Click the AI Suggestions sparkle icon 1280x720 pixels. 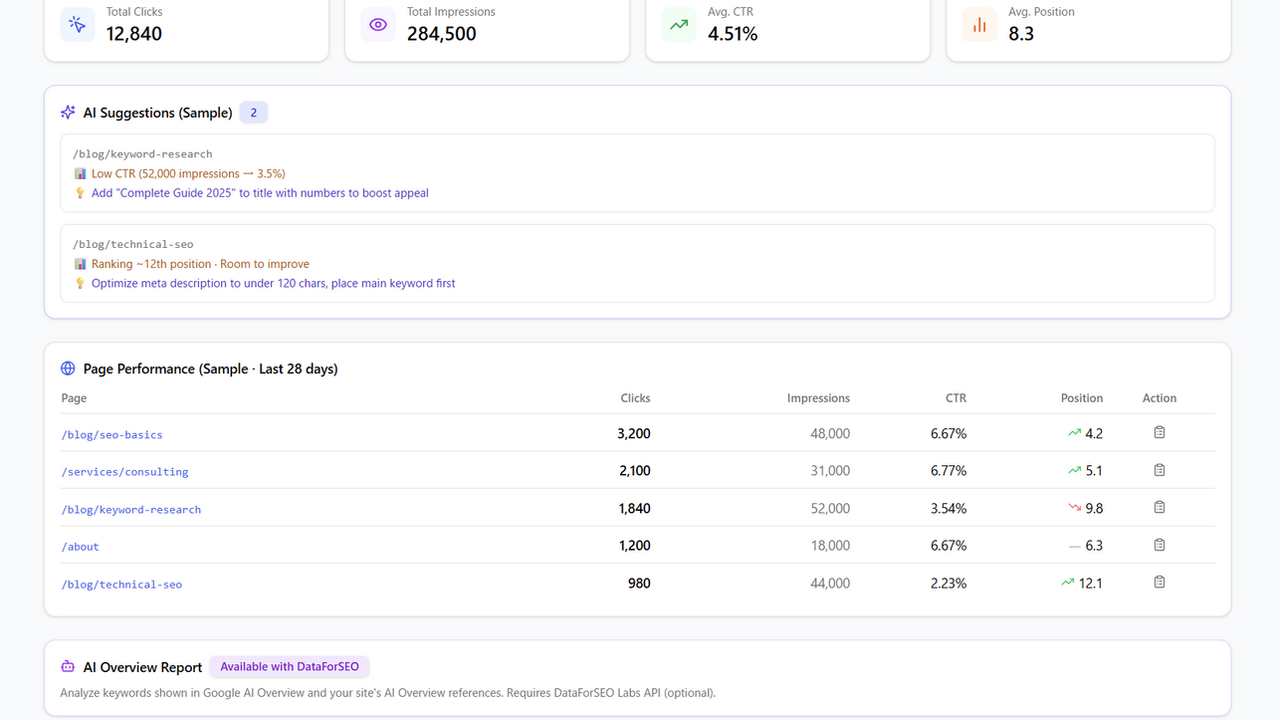68,113
